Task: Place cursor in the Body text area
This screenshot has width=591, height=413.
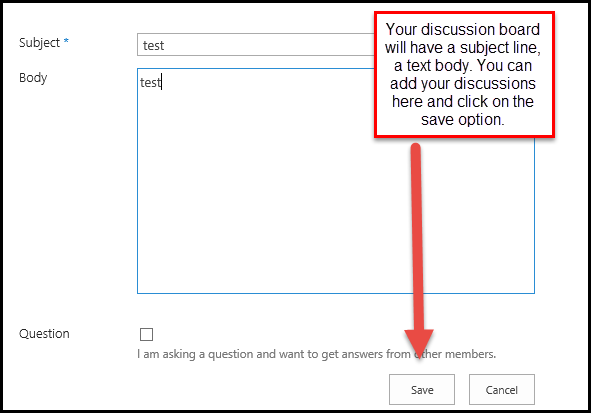Action: [x=335, y=181]
